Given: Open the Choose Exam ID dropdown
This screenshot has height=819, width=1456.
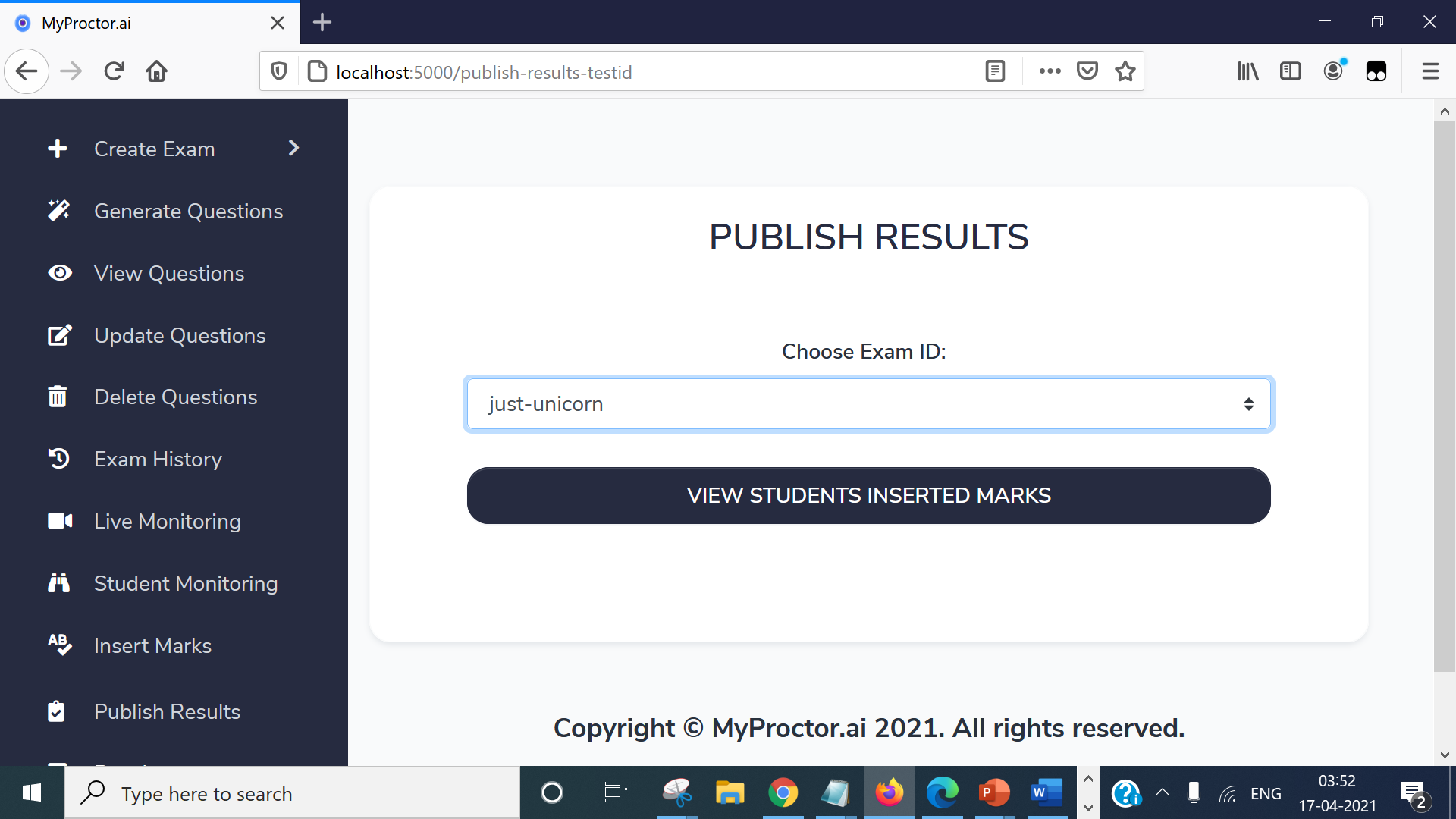Looking at the screenshot, I should [868, 404].
